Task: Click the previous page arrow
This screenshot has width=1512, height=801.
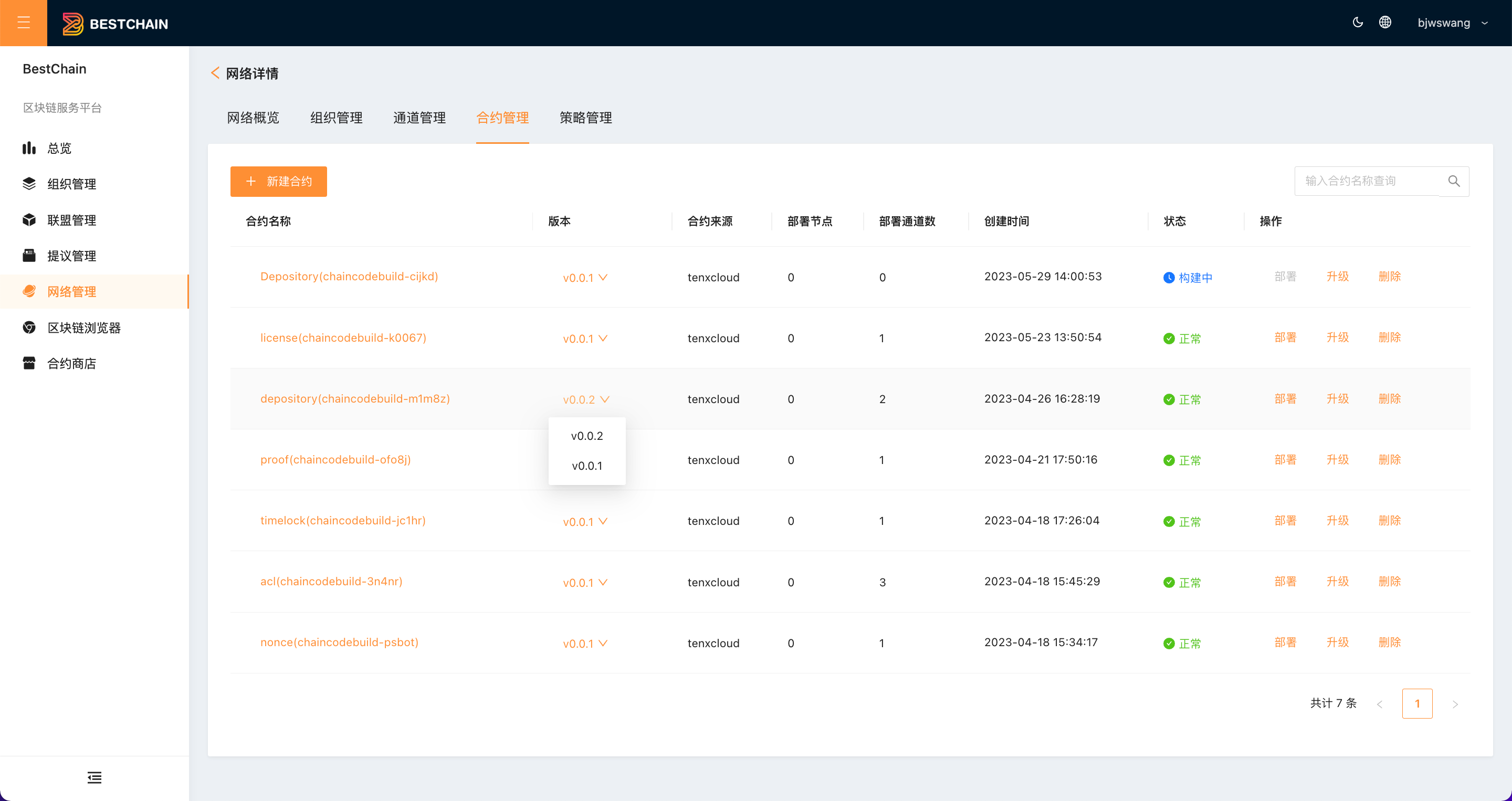Action: (1379, 704)
